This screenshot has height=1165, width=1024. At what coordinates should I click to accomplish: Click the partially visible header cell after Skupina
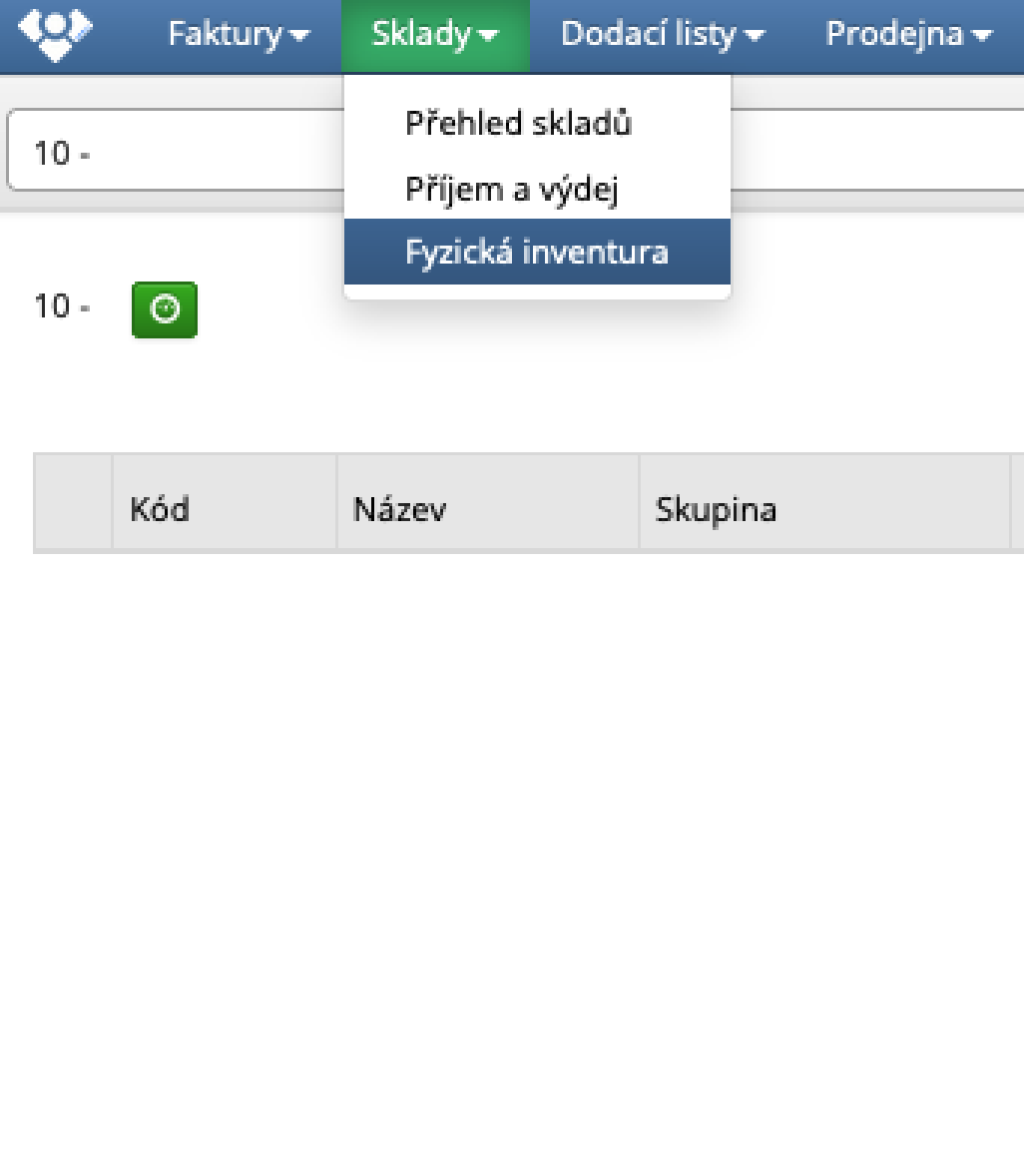(x=1017, y=503)
